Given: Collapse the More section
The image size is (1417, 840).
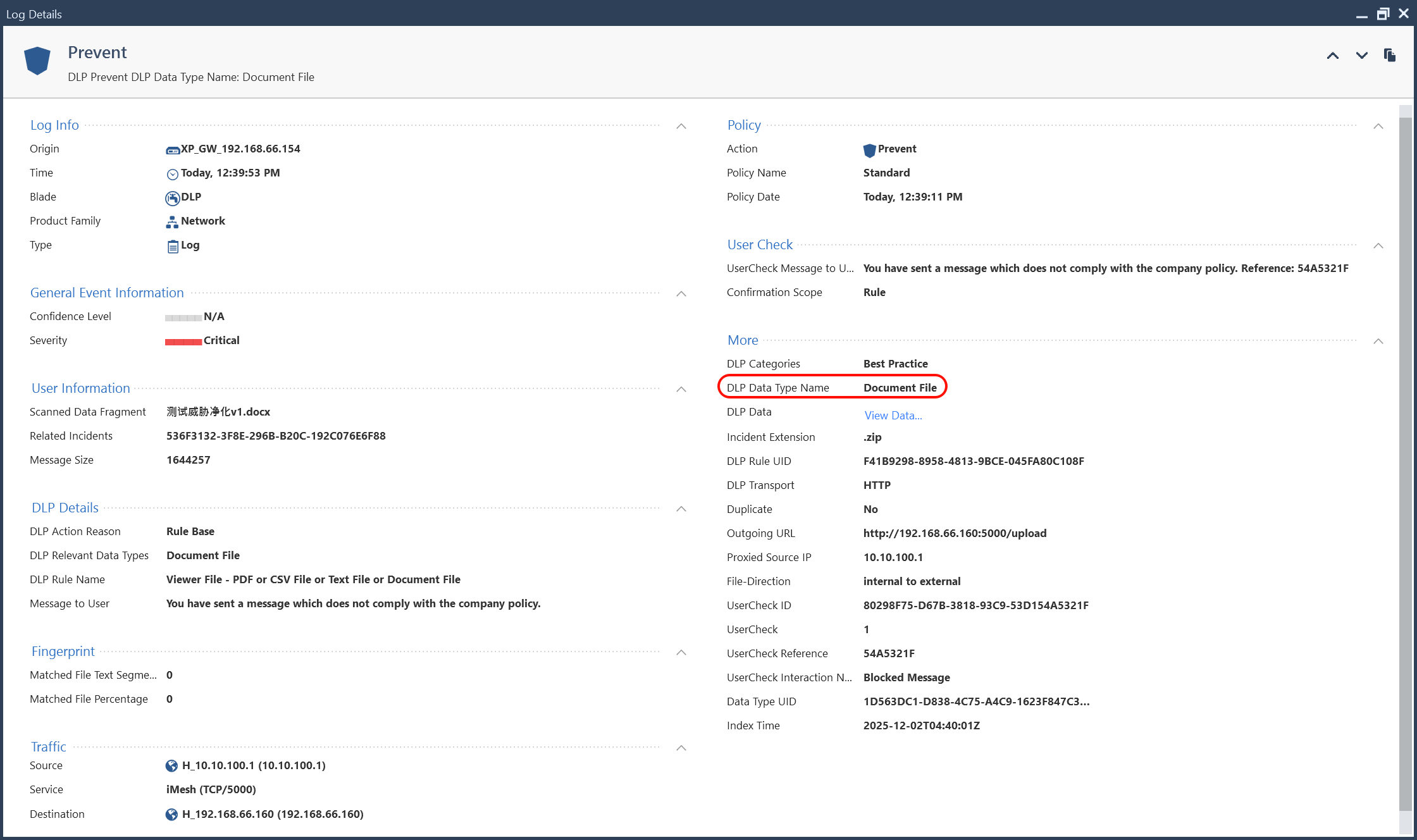Looking at the screenshot, I should tap(1379, 341).
